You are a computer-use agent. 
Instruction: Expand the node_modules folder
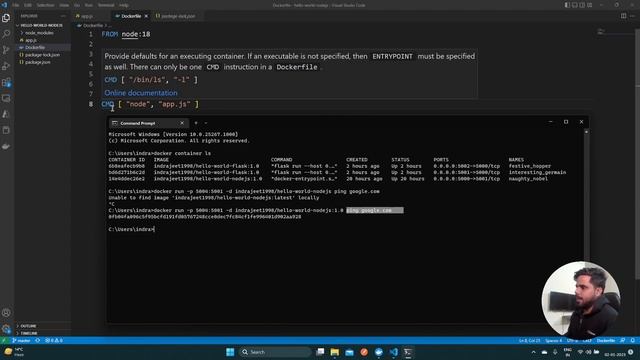coord(42,33)
